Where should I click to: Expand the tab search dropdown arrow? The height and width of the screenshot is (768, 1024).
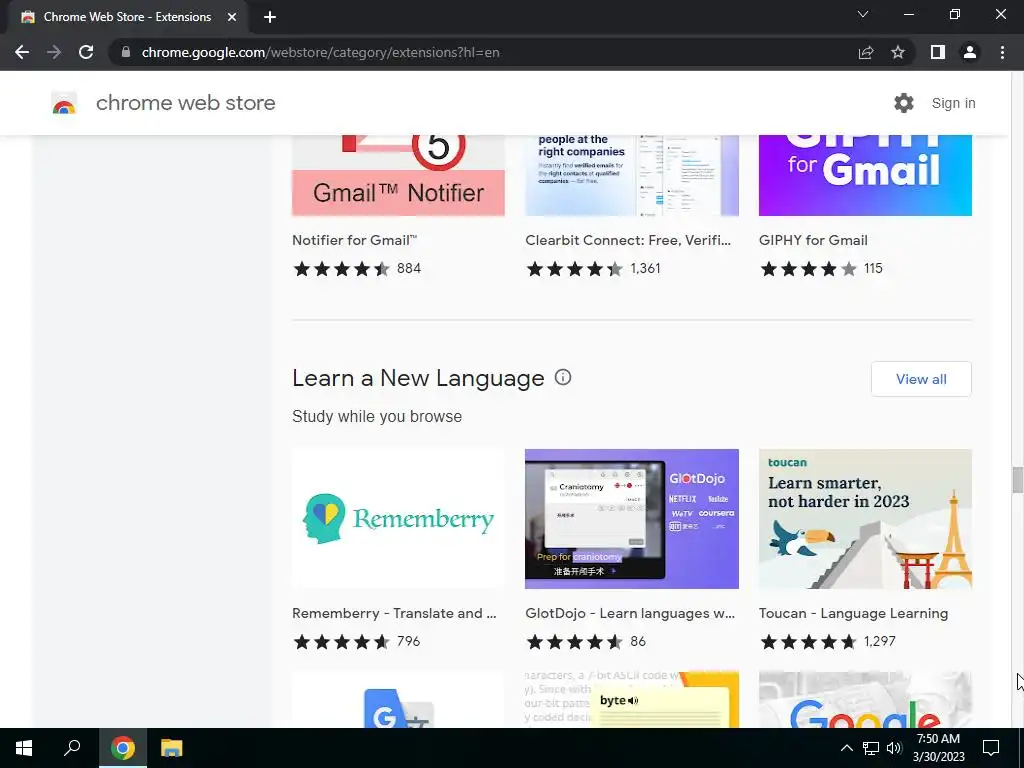pyautogui.click(x=863, y=14)
